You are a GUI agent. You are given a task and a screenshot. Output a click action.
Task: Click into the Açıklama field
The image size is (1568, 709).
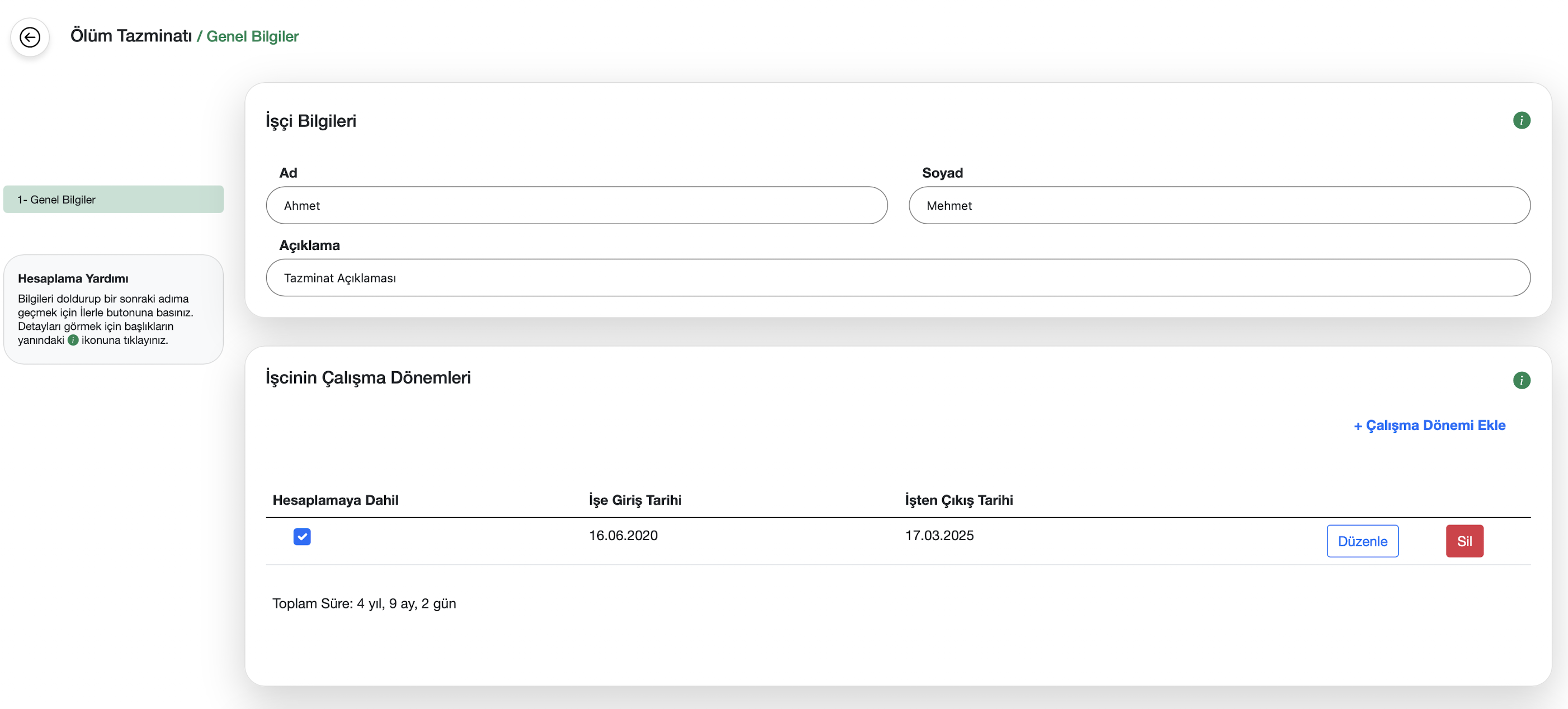(x=898, y=278)
